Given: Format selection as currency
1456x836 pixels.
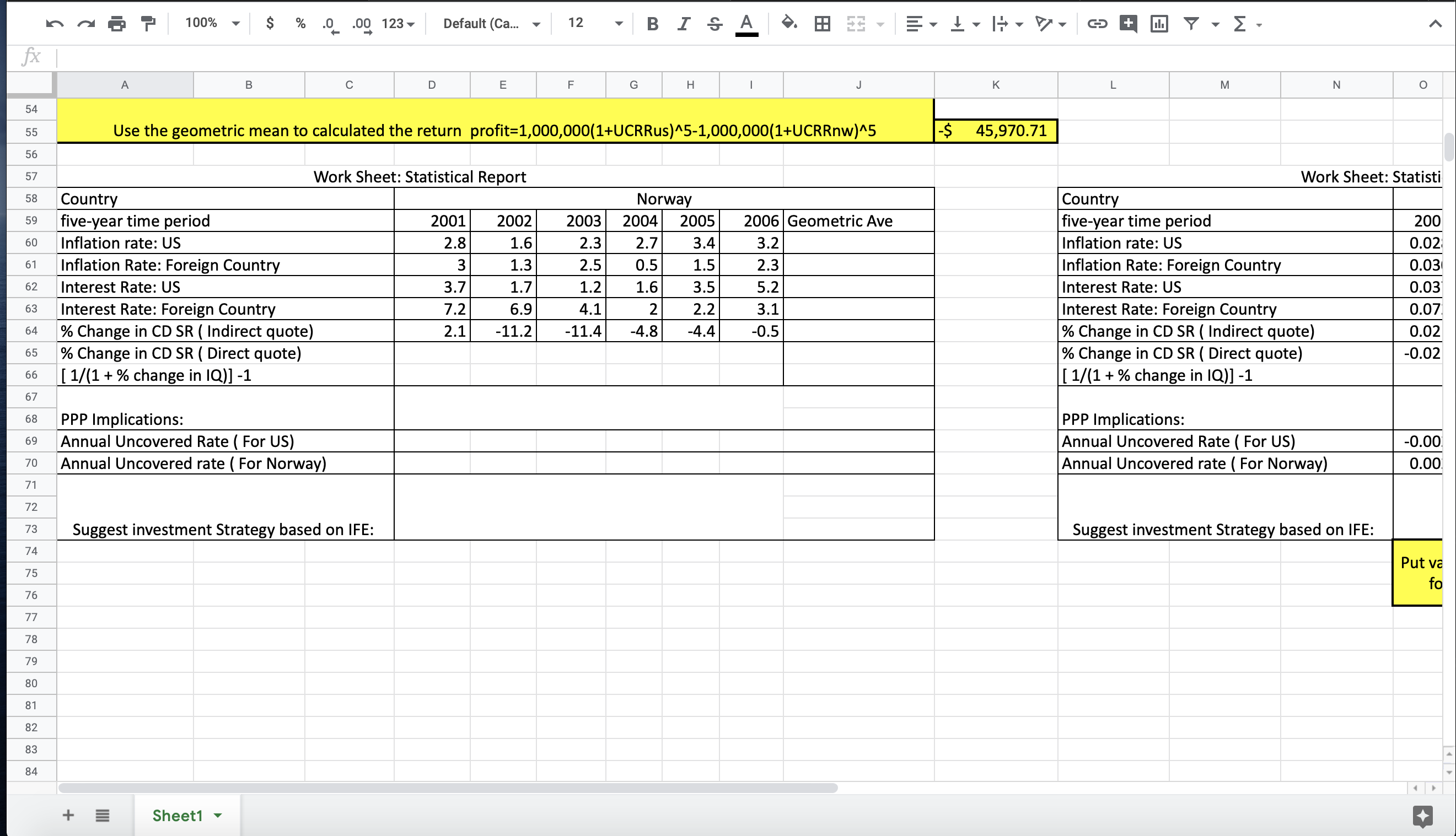Looking at the screenshot, I should pyautogui.click(x=270, y=24).
